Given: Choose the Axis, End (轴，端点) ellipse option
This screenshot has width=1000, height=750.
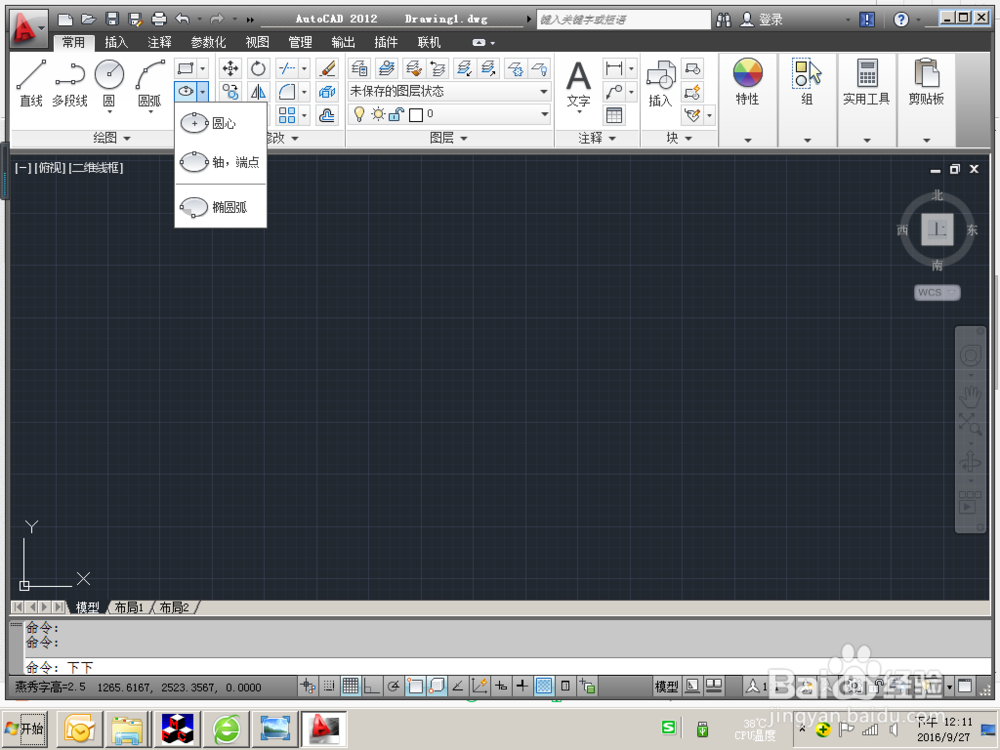Looking at the screenshot, I should click(220, 162).
